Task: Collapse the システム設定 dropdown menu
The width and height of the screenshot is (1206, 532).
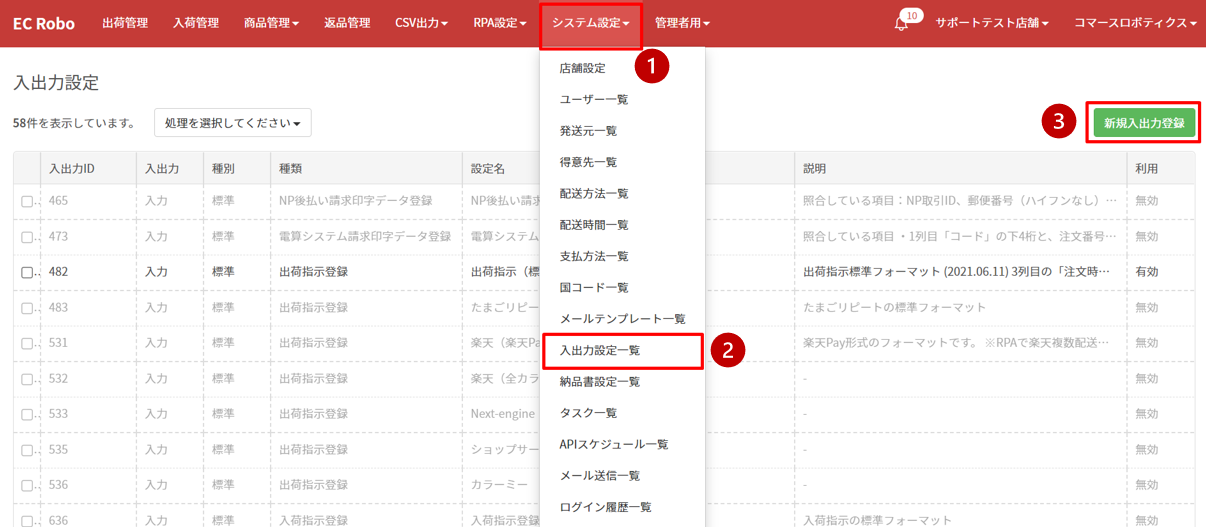Action: tap(591, 23)
